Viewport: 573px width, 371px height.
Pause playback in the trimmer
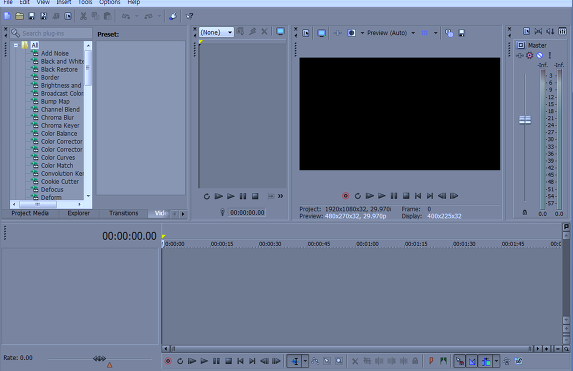tap(243, 196)
